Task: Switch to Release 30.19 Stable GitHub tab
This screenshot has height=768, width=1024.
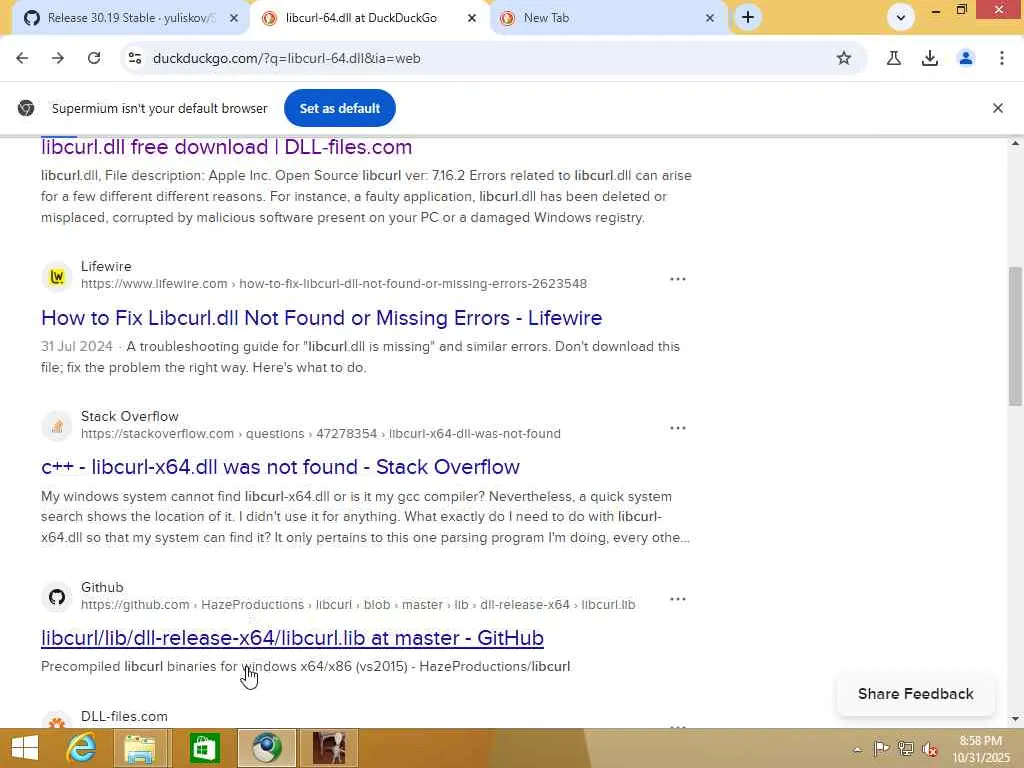Action: [130, 18]
